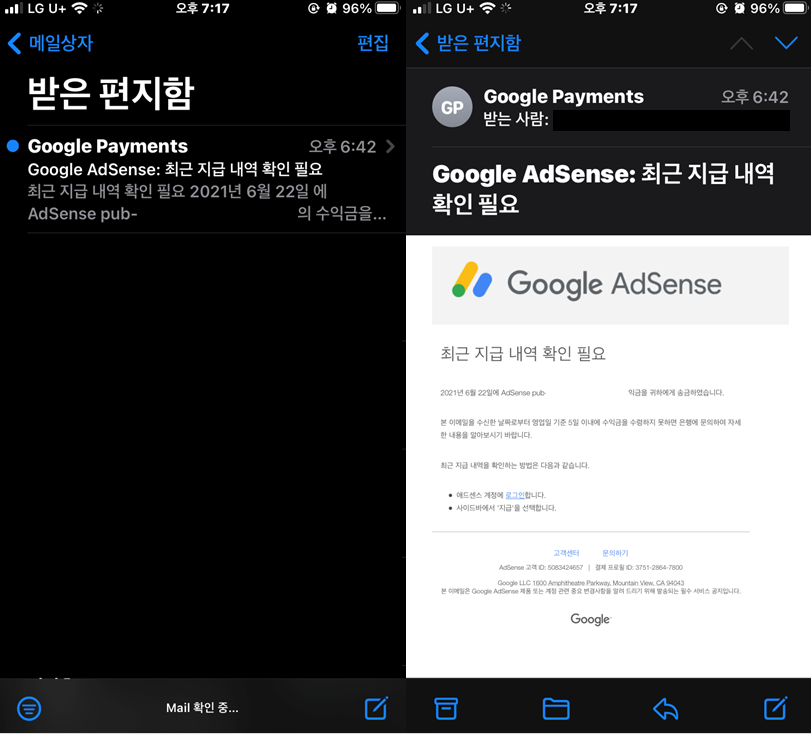This screenshot has height=734, width=811.
Task: Tap the right status bar alarm icon
Action: tap(740, 8)
